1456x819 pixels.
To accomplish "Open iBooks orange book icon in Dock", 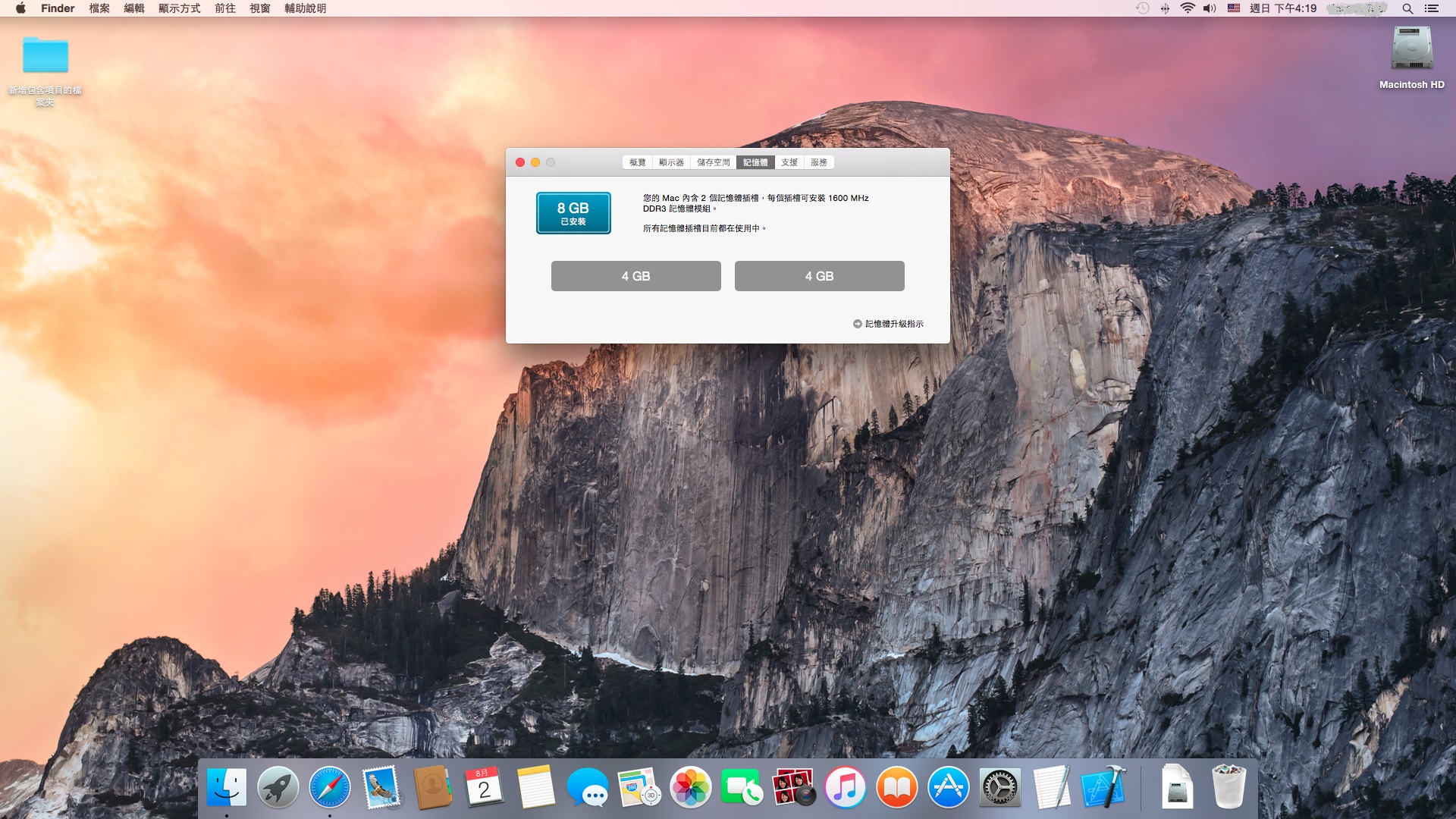I will coord(897,787).
